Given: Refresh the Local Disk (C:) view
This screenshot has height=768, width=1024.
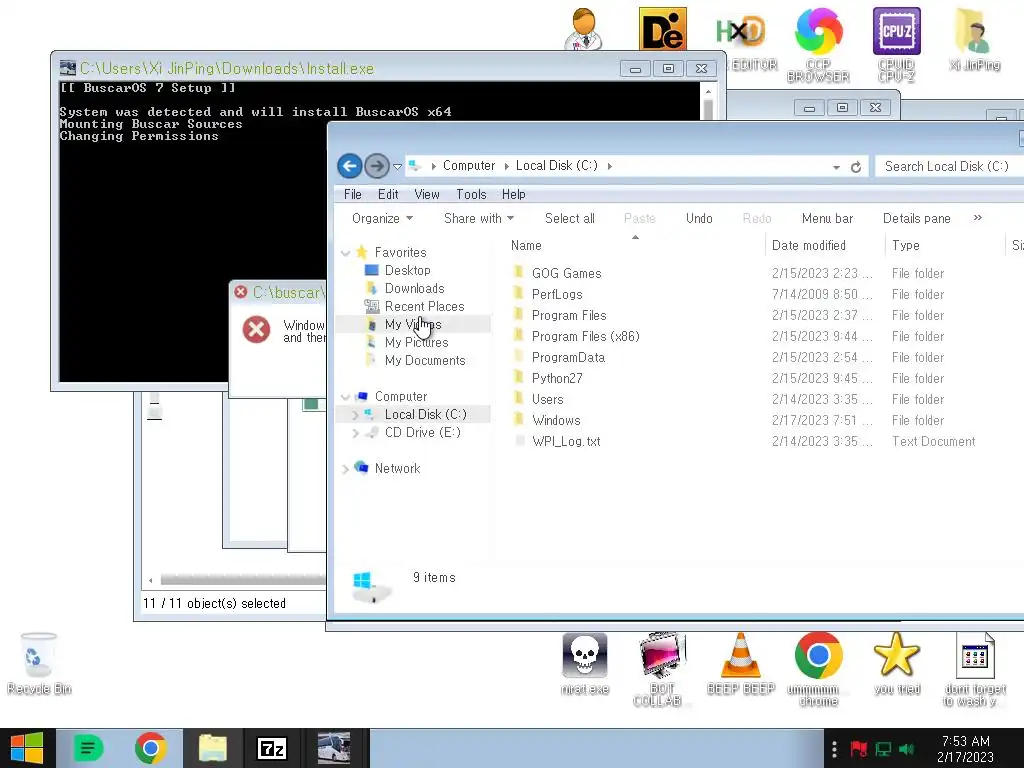Looking at the screenshot, I should (x=856, y=167).
